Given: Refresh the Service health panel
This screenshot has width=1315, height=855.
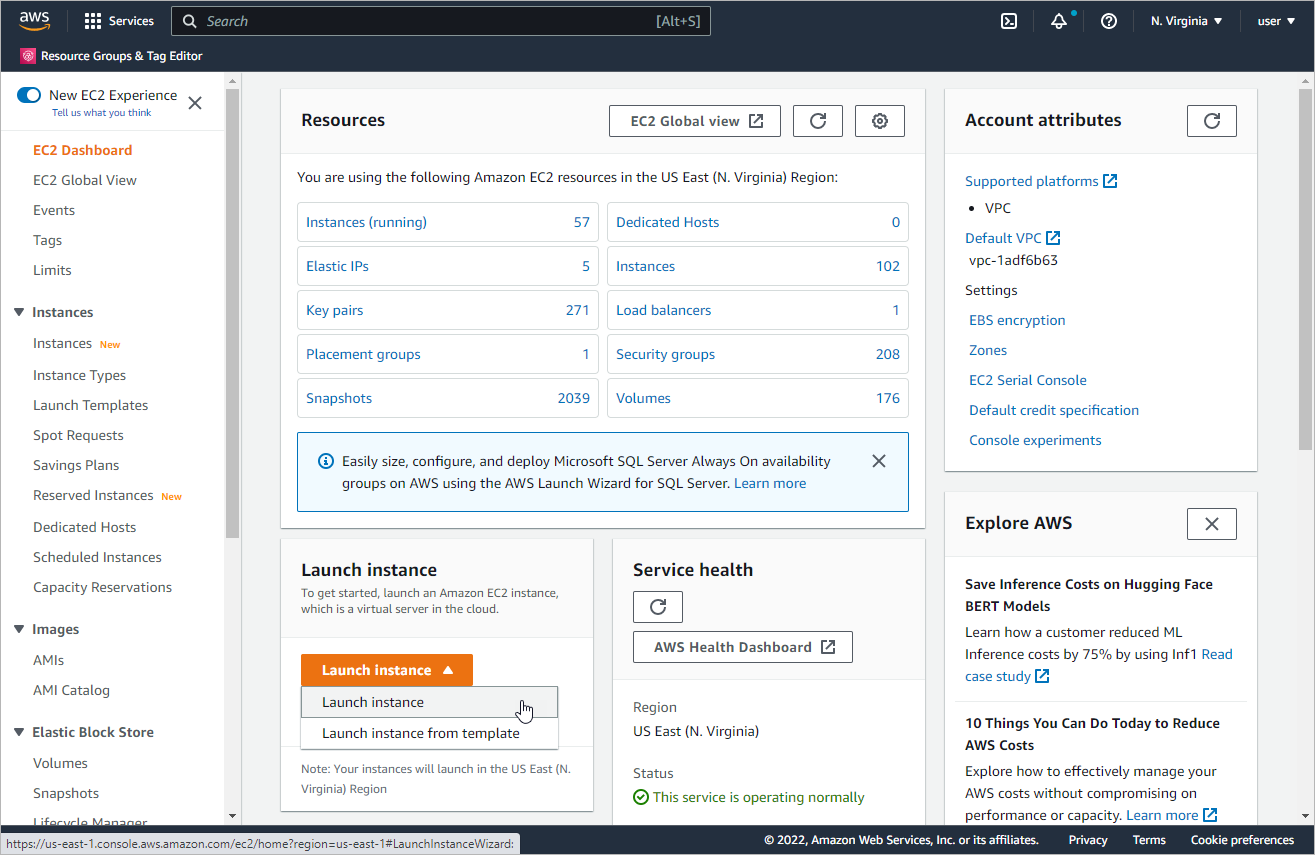Looking at the screenshot, I should 658,607.
